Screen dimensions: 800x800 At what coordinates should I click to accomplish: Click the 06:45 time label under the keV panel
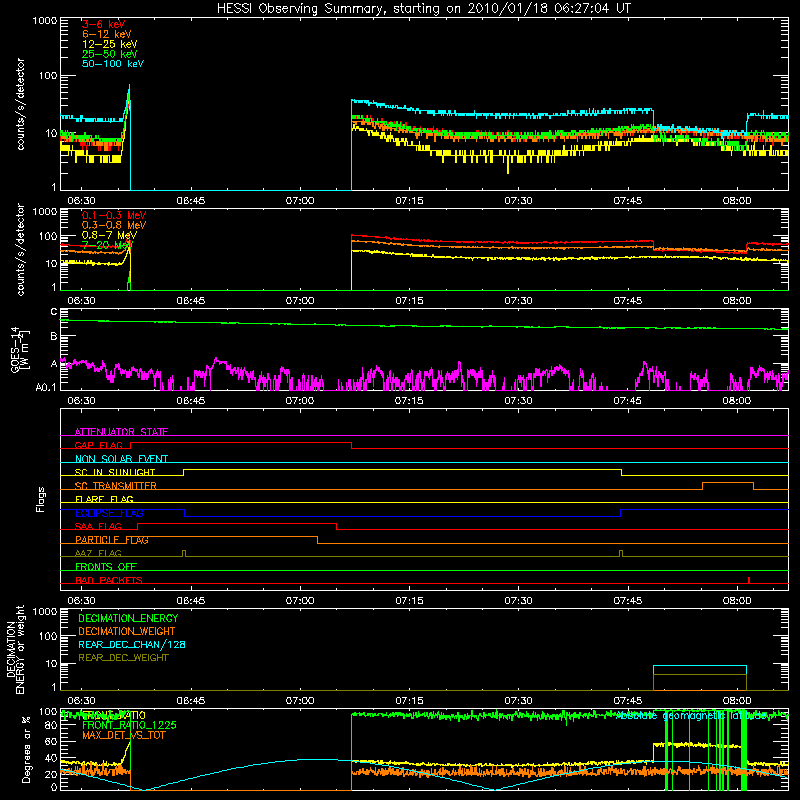(x=191, y=201)
